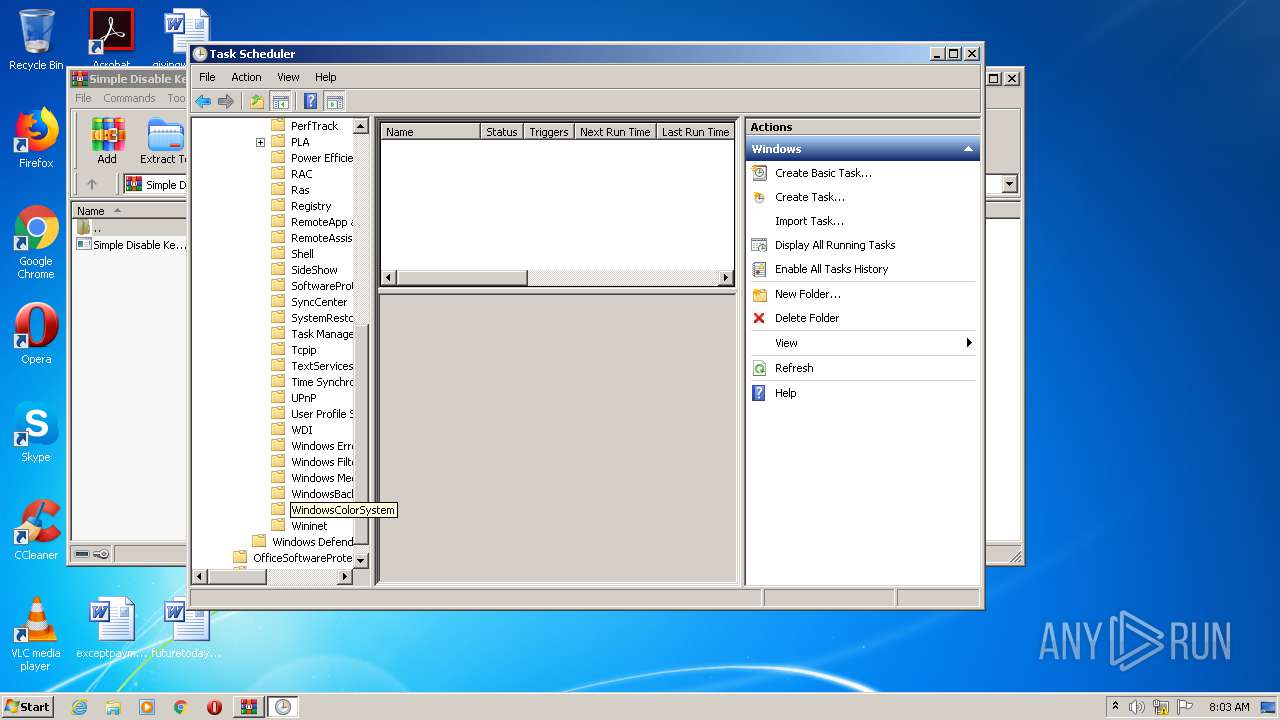Click the Enable All Tasks History icon
Screen dimensions: 1280x720
pyautogui.click(x=759, y=269)
